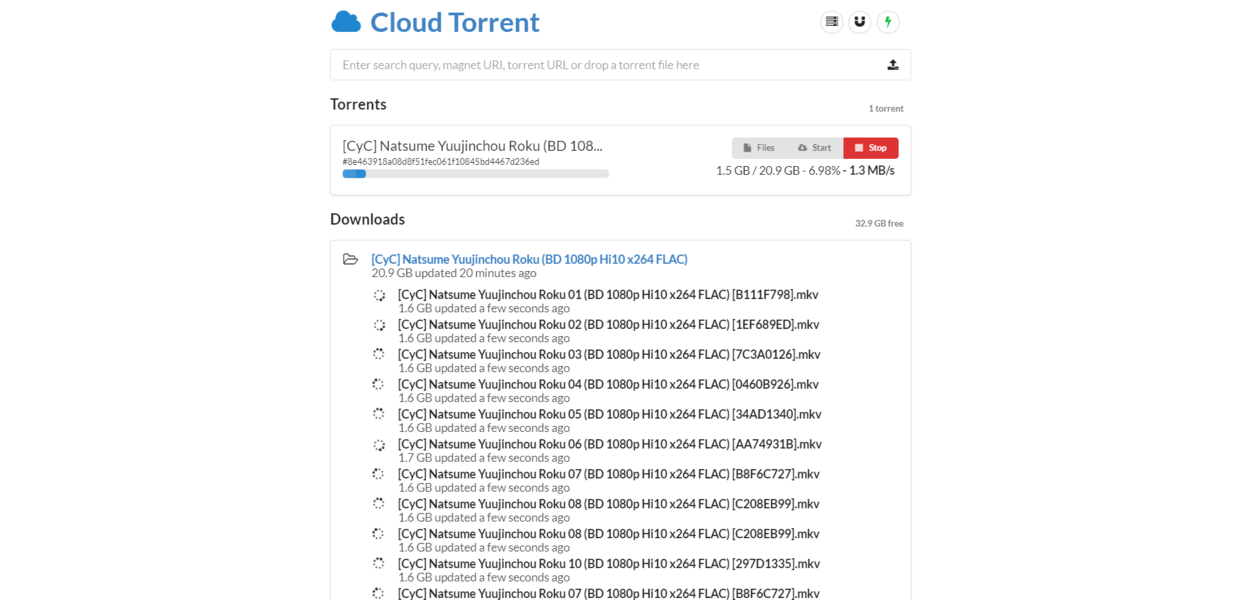Click '20.9 GB updated 20 minutes ago' text
Screen dimensions: 1240x600
[454, 273]
